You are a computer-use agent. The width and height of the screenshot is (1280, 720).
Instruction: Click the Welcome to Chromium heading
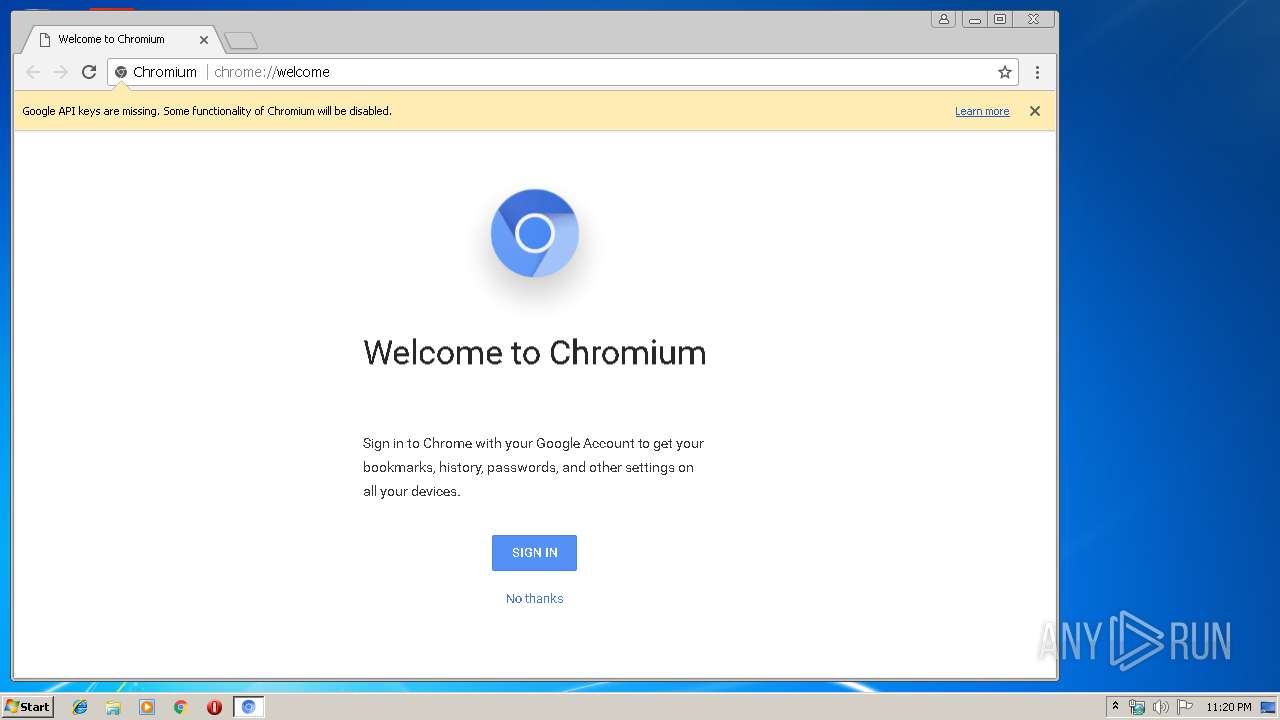tap(535, 353)
